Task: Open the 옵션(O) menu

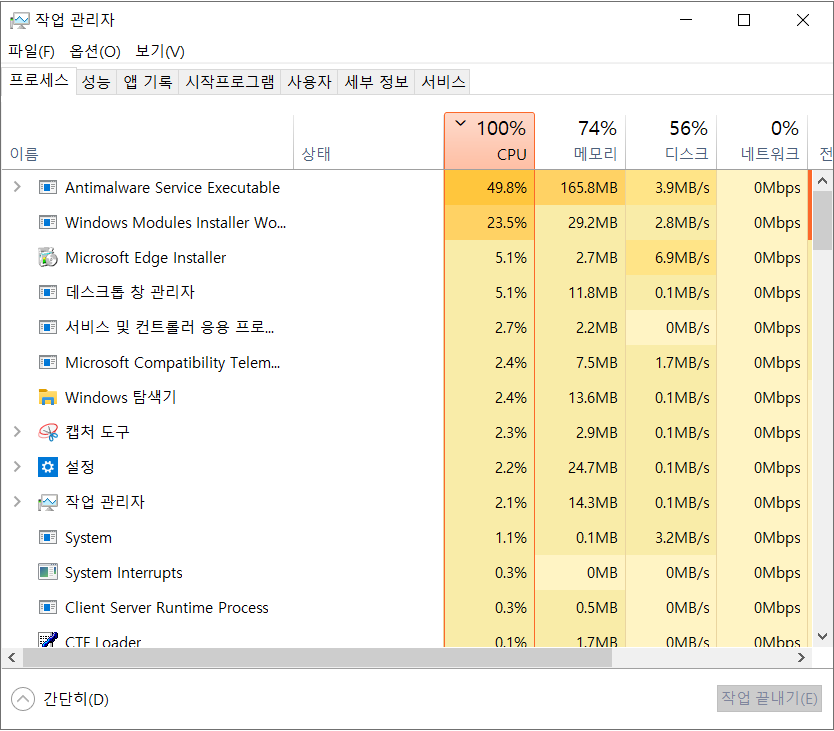Action: [95, 51]
